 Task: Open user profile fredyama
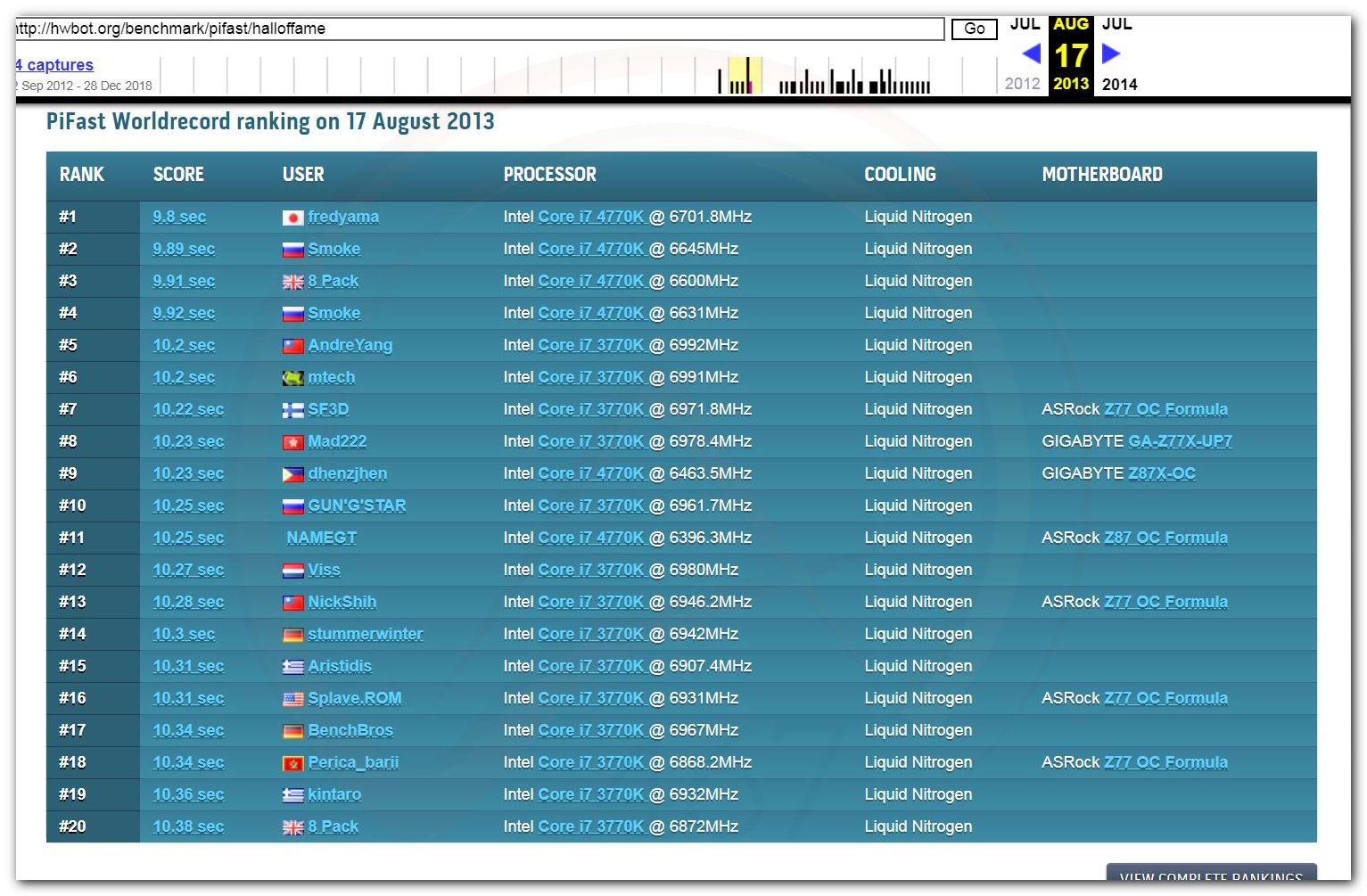(343, 217)
